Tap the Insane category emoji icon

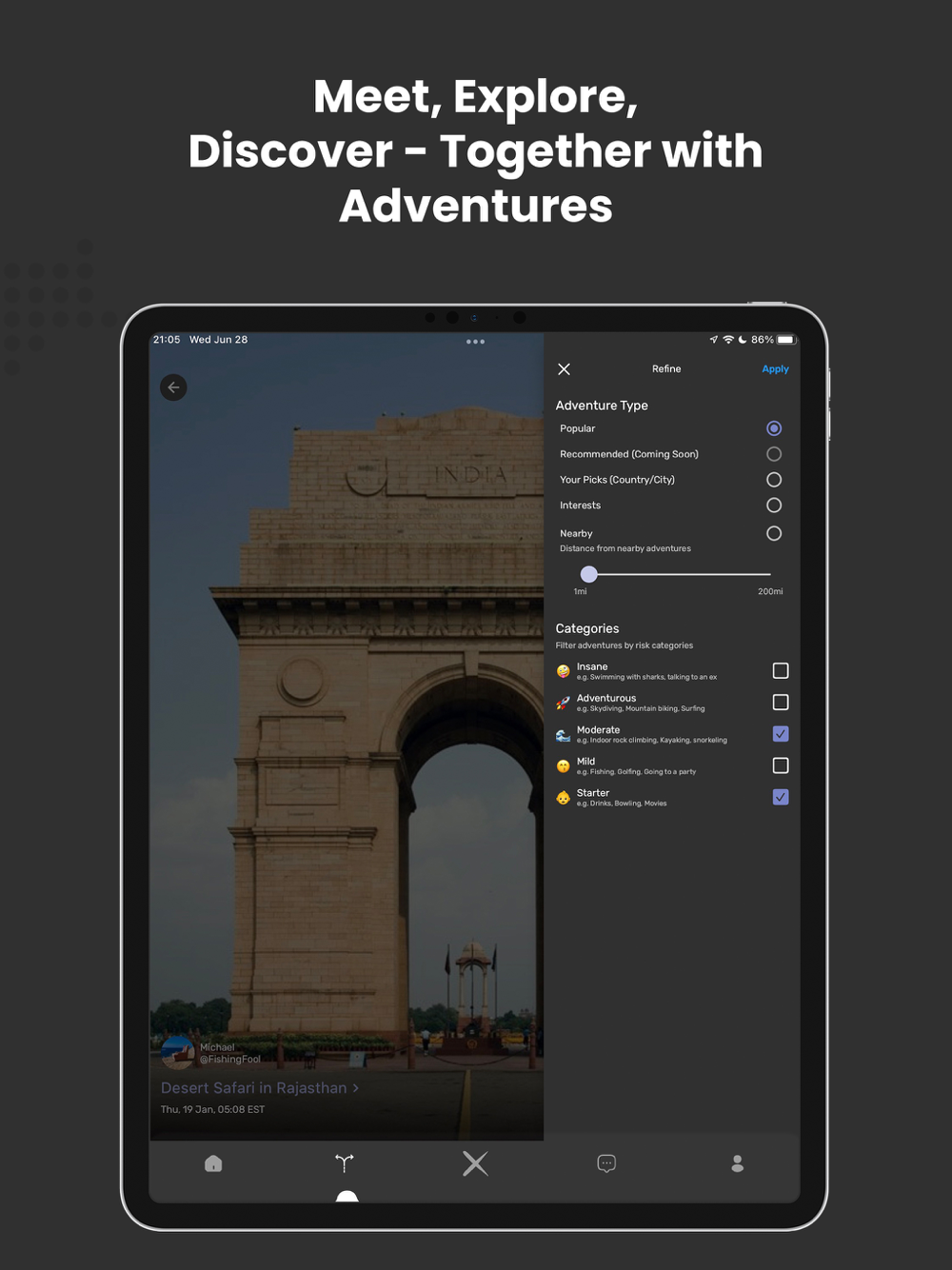tap(564, 671)
